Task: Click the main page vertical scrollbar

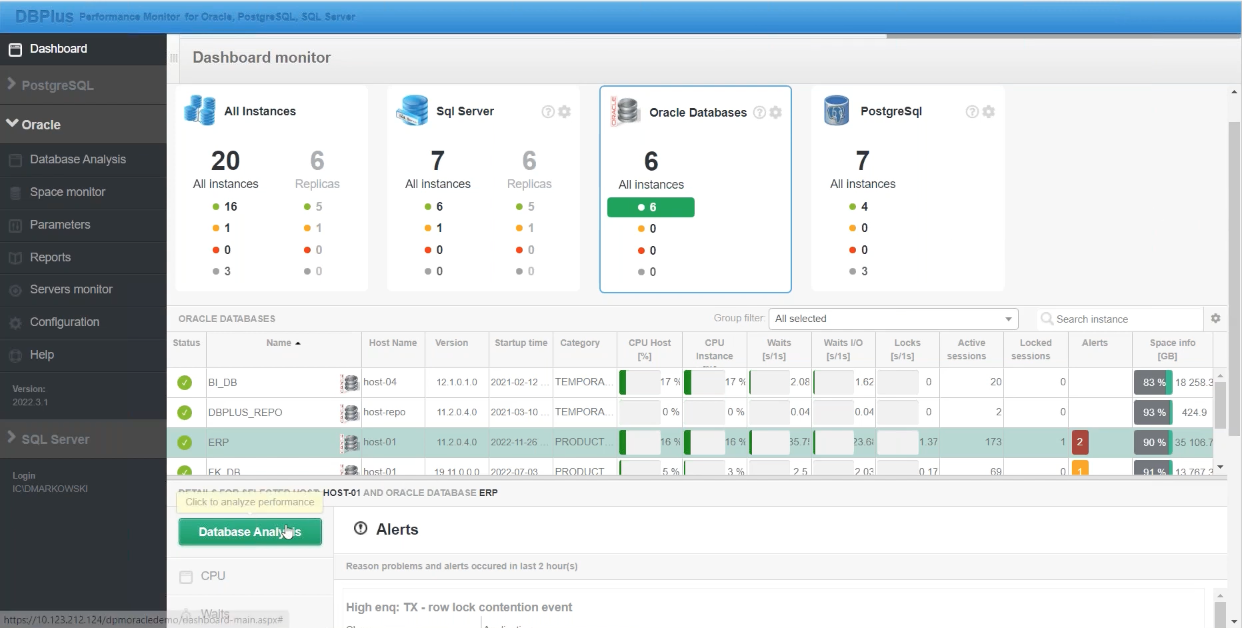Action: tap(1234, 280)
